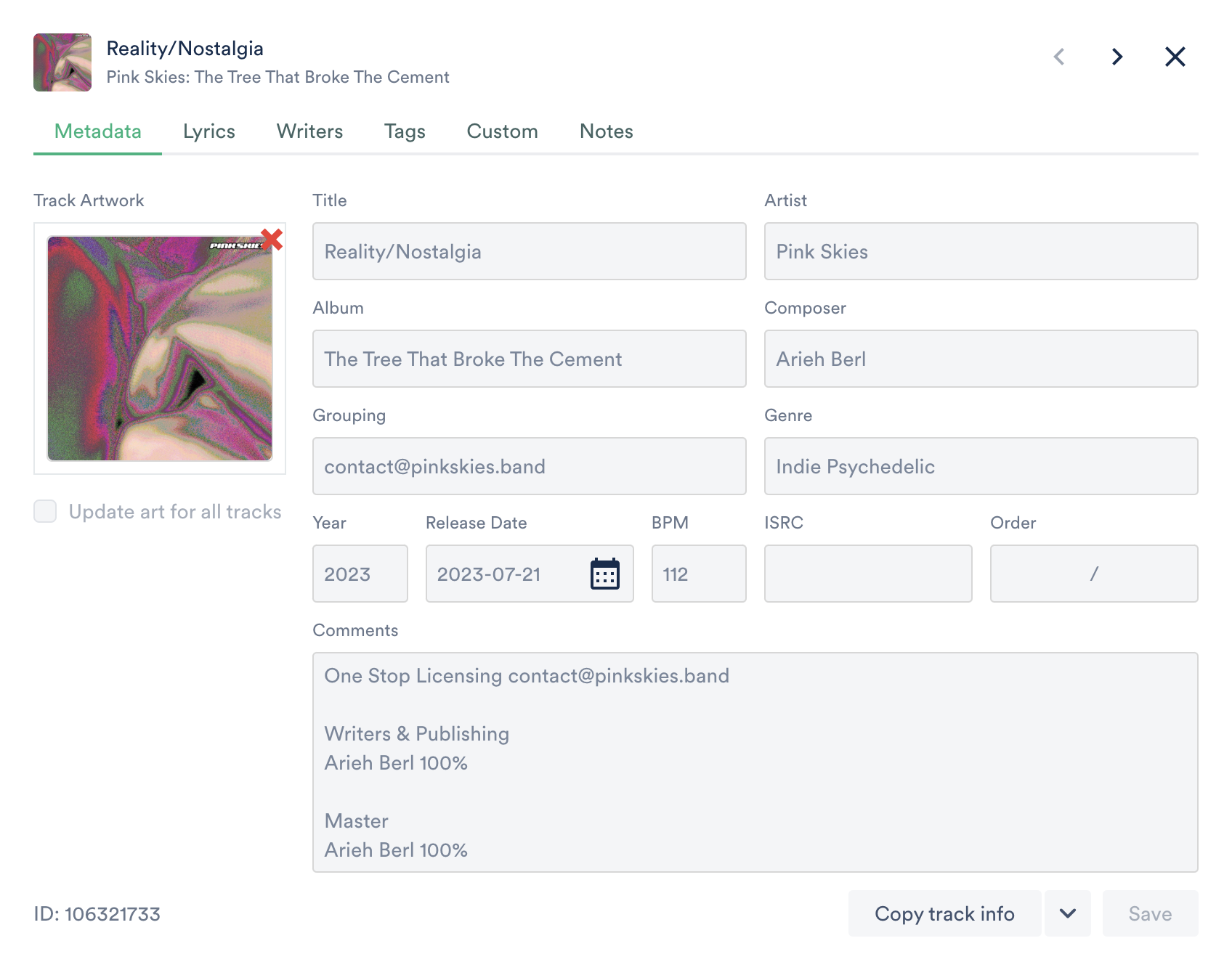
Task: Edit the Composer field Arieh Berl
Action: [x=981, y=359]
